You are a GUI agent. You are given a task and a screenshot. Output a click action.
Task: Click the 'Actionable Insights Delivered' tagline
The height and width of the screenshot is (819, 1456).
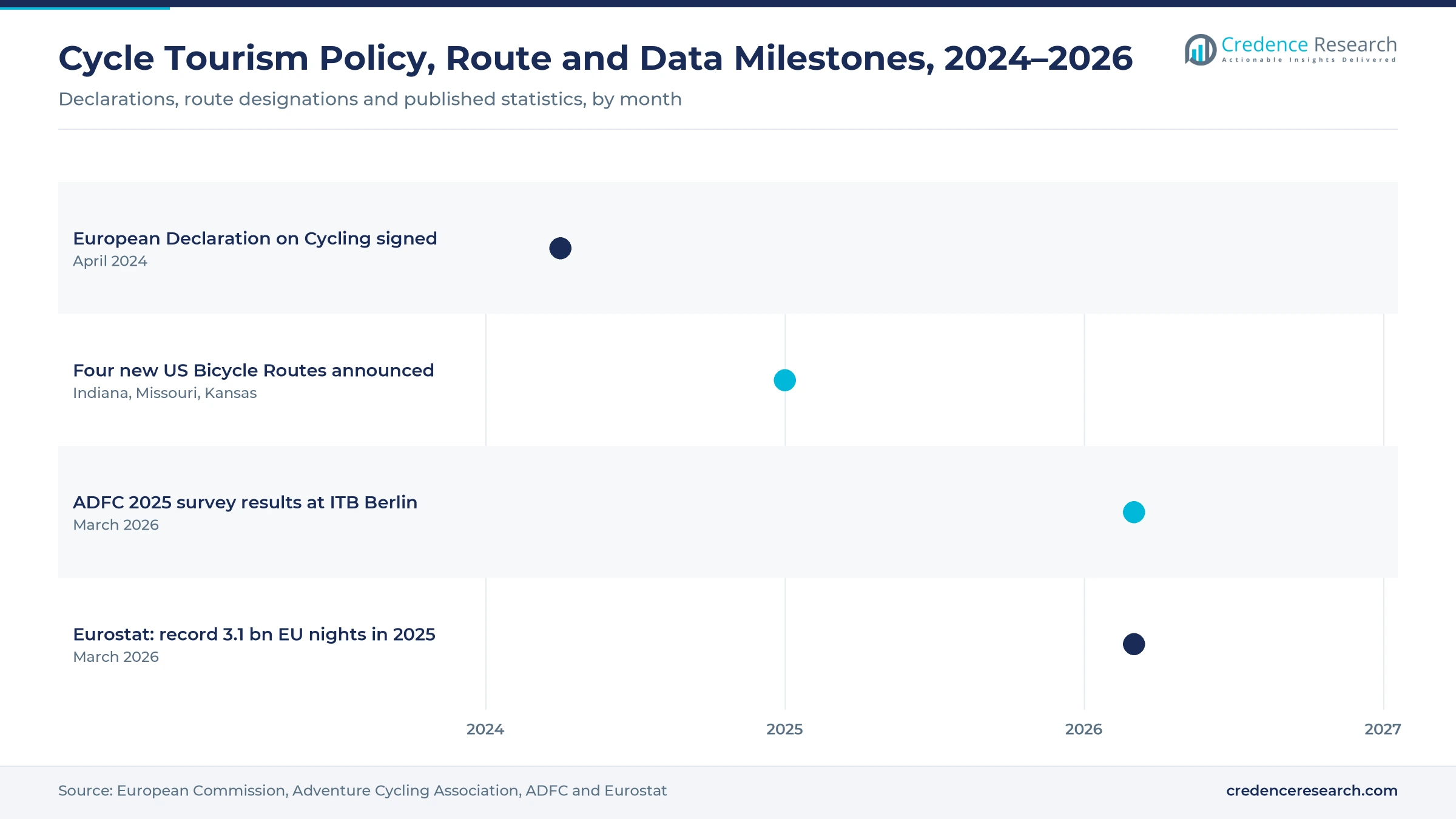point(1309,60)
